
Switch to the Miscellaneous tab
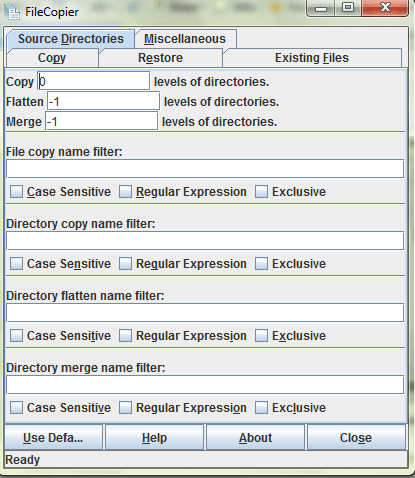[185, 39]
